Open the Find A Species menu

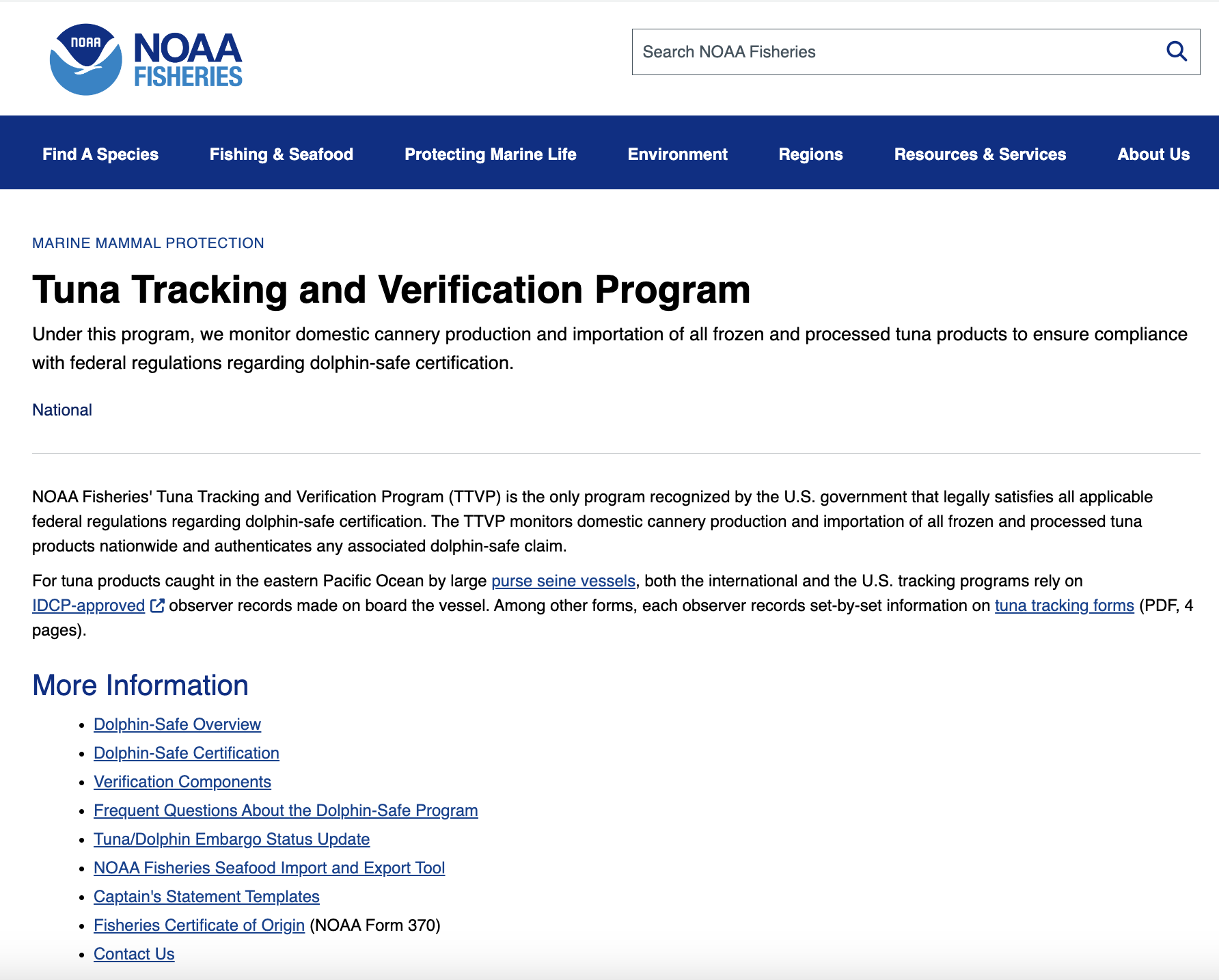click(100, 154)
